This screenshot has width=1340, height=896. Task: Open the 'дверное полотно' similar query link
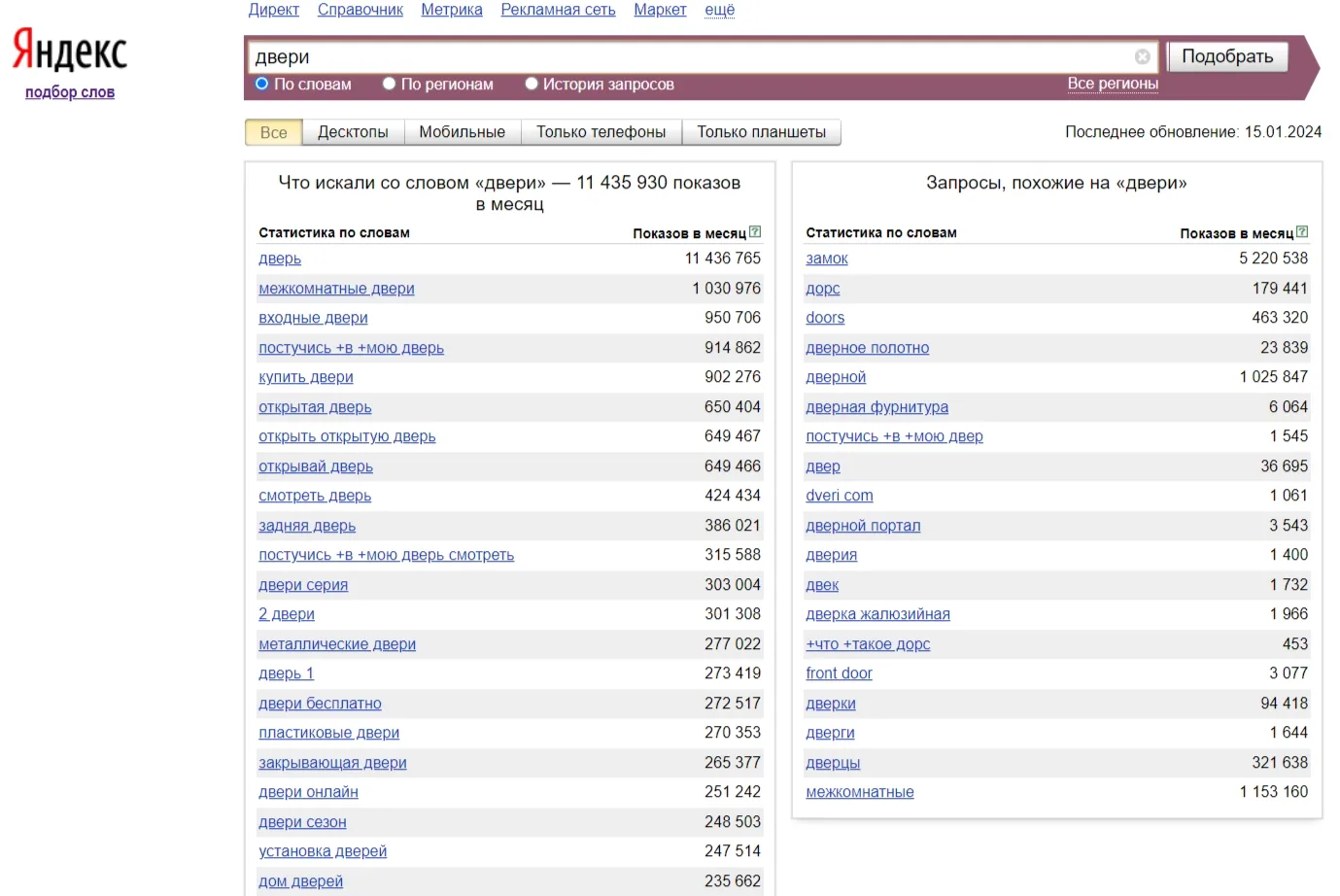pyautogui.click(x=868, y=348)
